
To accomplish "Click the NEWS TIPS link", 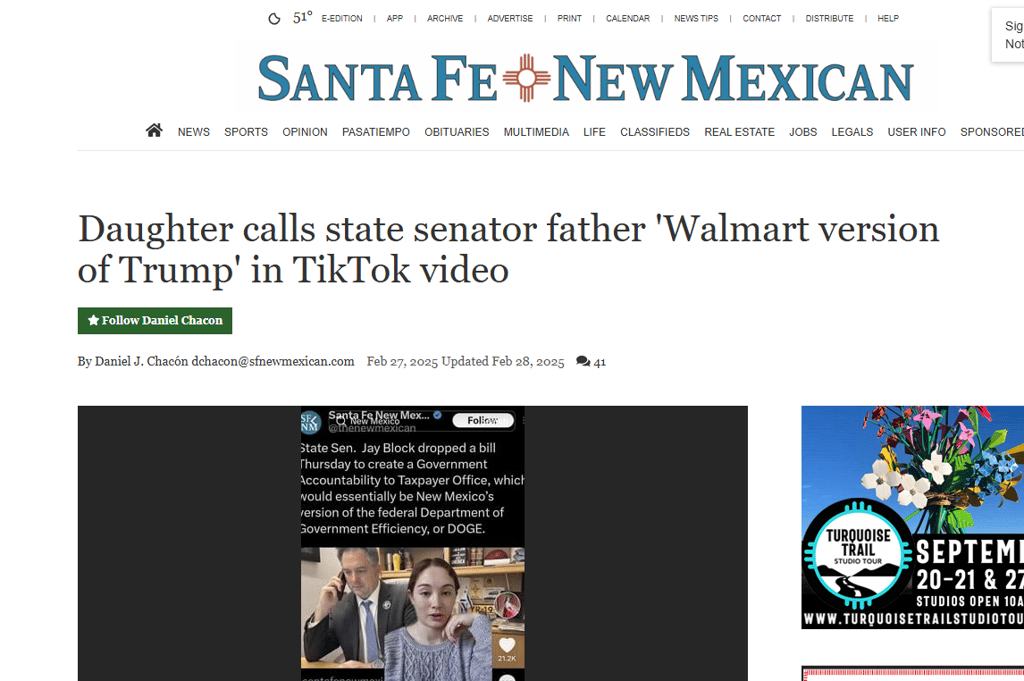I will pos(696,18).
